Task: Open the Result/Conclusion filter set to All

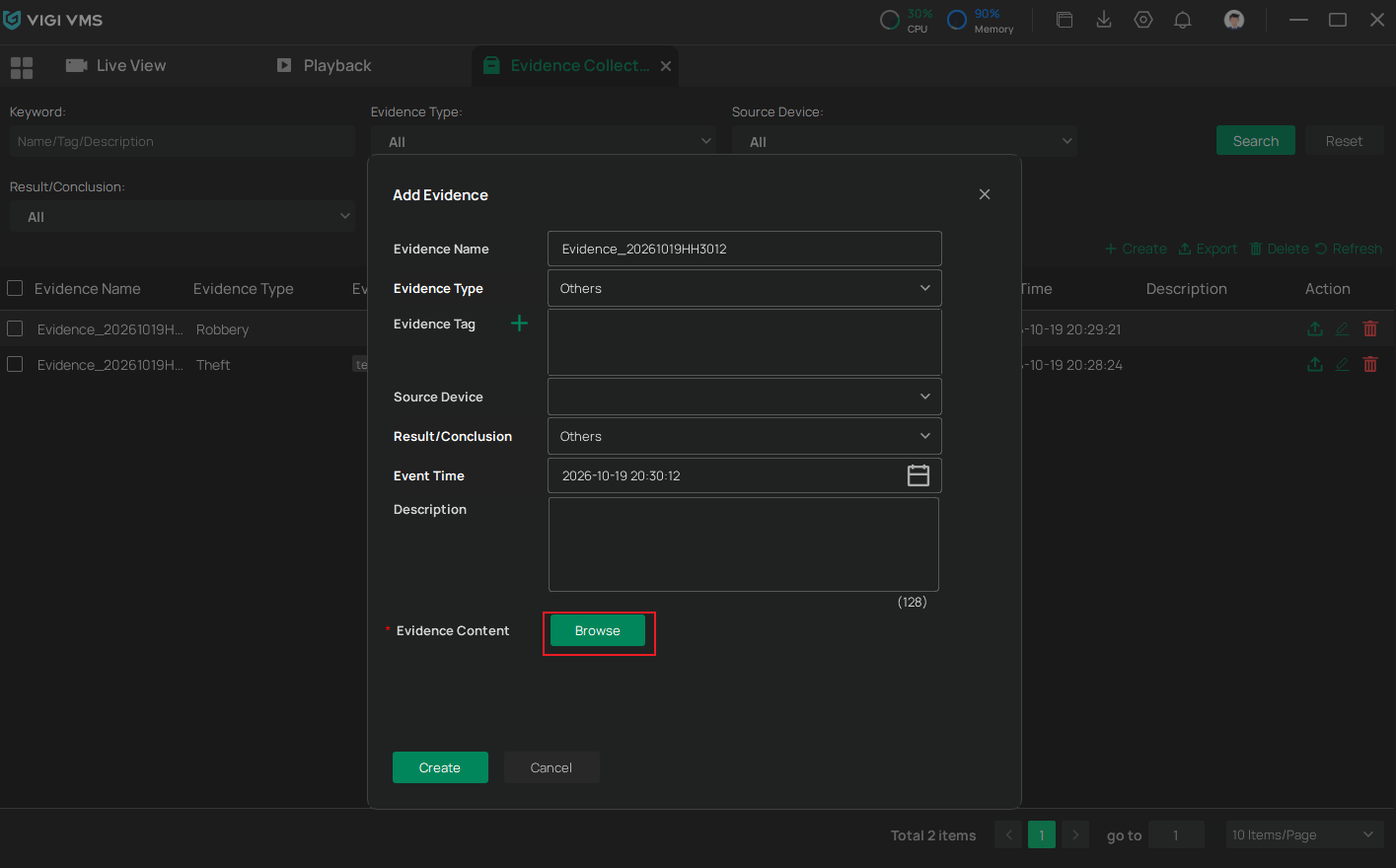Action: [183, 216]
